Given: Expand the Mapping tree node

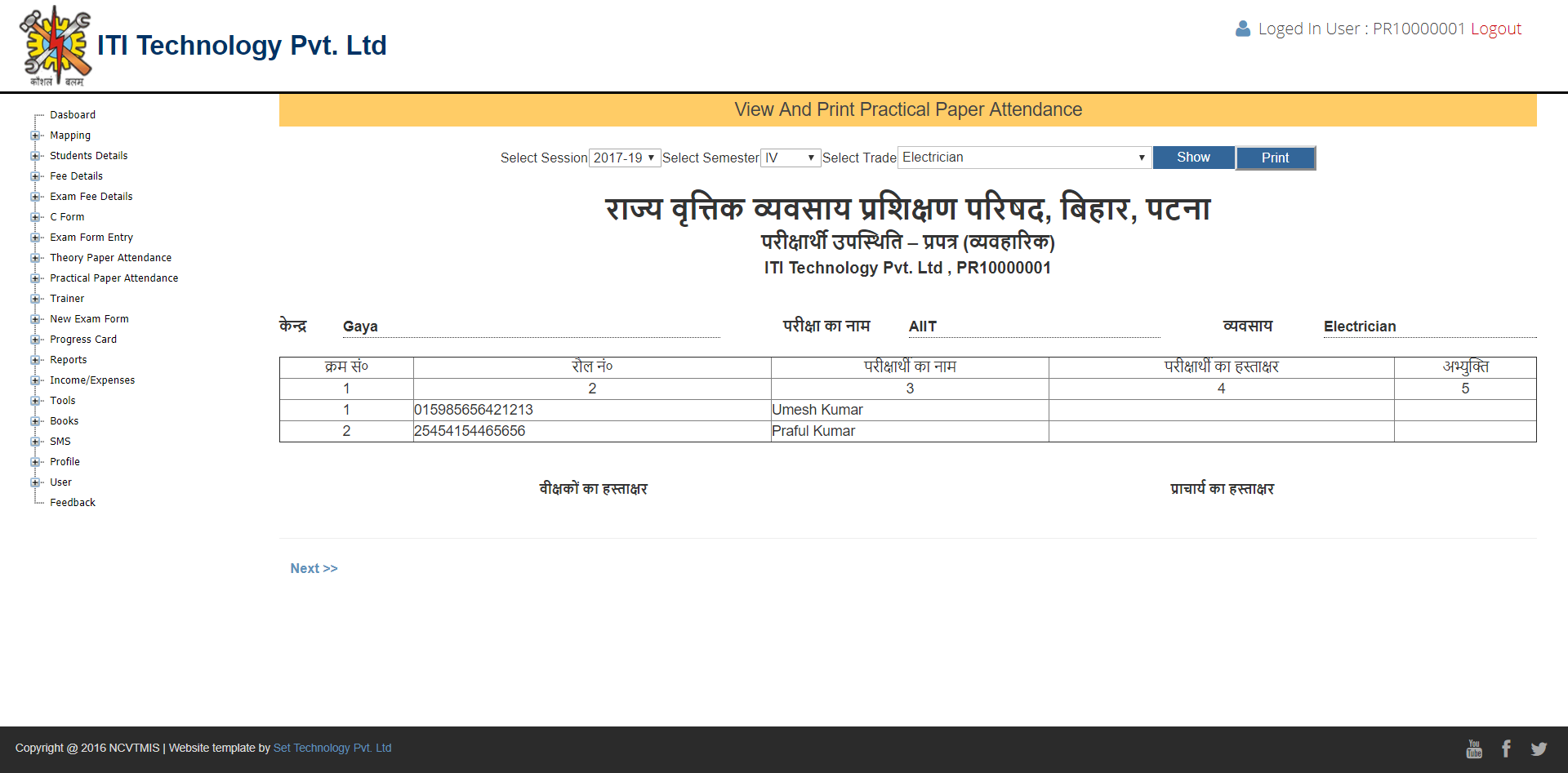Looking at the screenshot, I should [x=35, y=135].
